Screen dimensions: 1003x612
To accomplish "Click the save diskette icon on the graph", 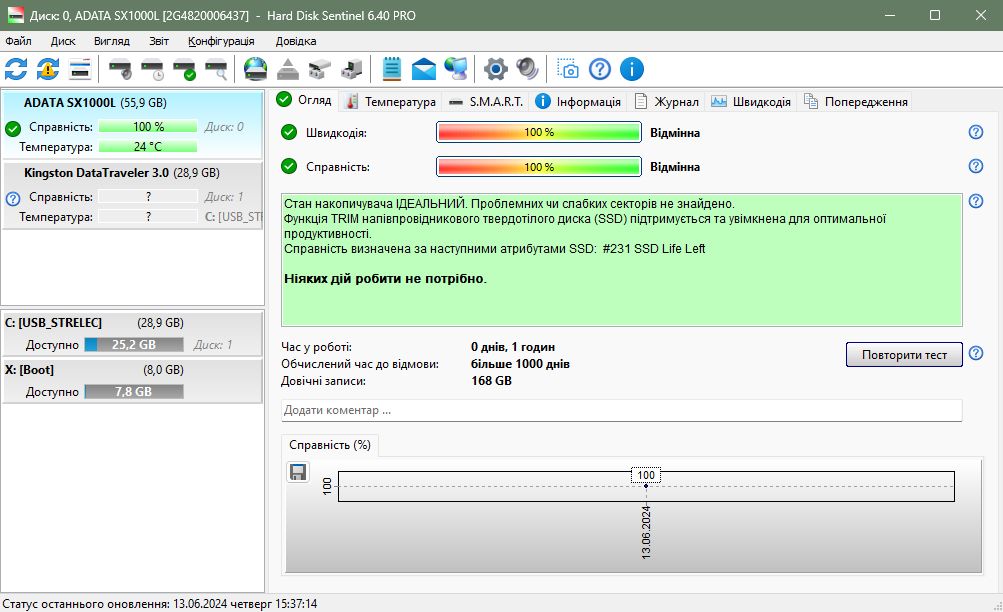I will pos(298,472).
